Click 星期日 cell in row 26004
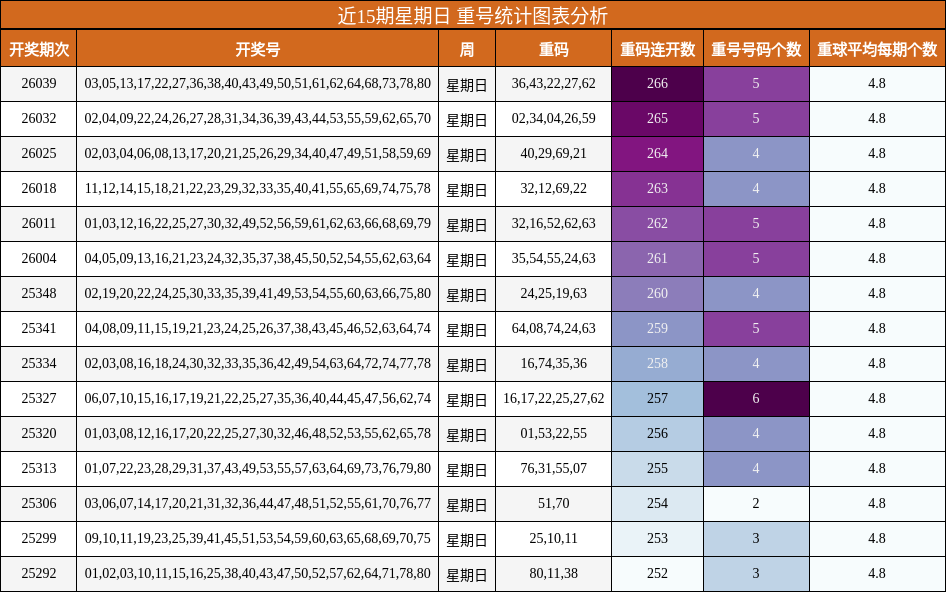Screen dimensions: 946x592 tap(468, 257)
